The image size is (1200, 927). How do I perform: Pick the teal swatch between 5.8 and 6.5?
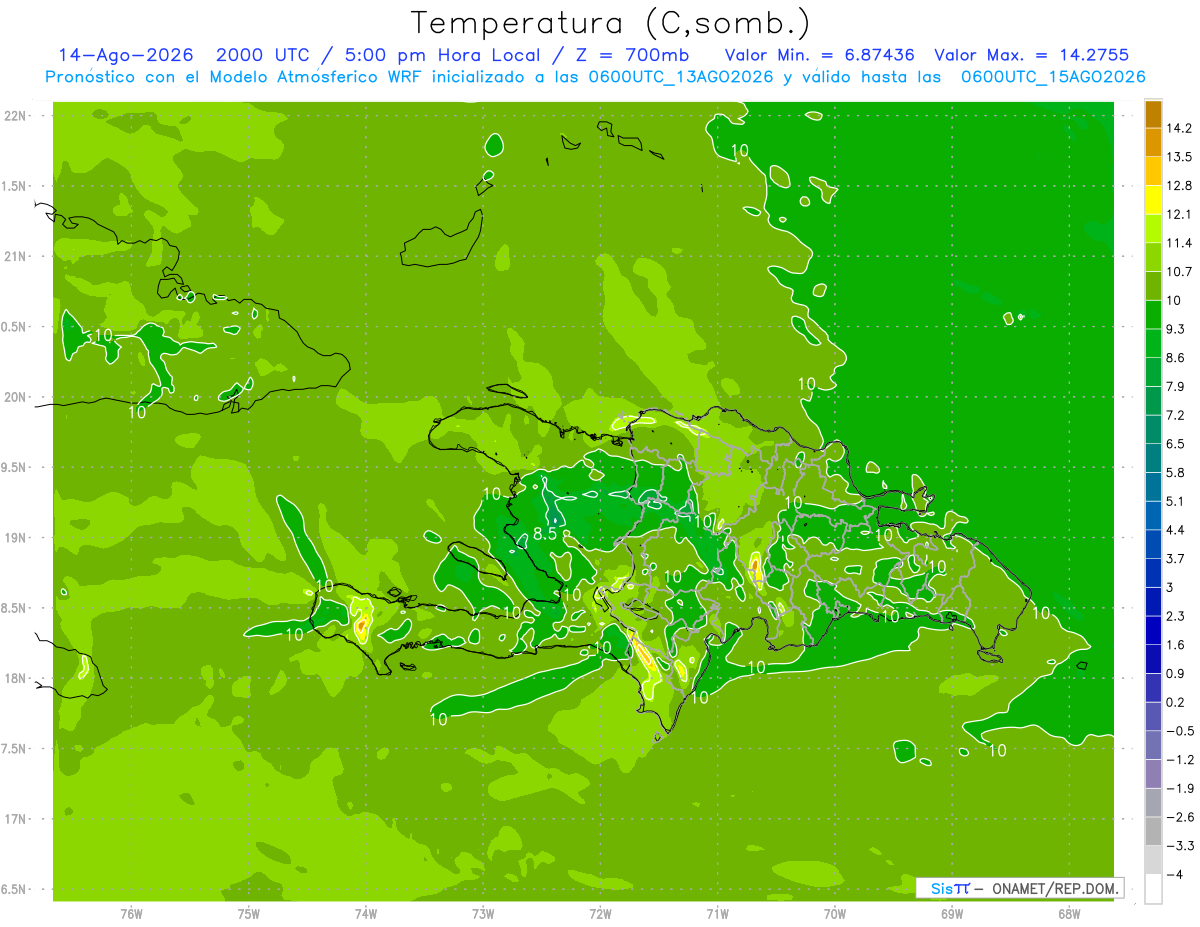tap(1153, 459)
